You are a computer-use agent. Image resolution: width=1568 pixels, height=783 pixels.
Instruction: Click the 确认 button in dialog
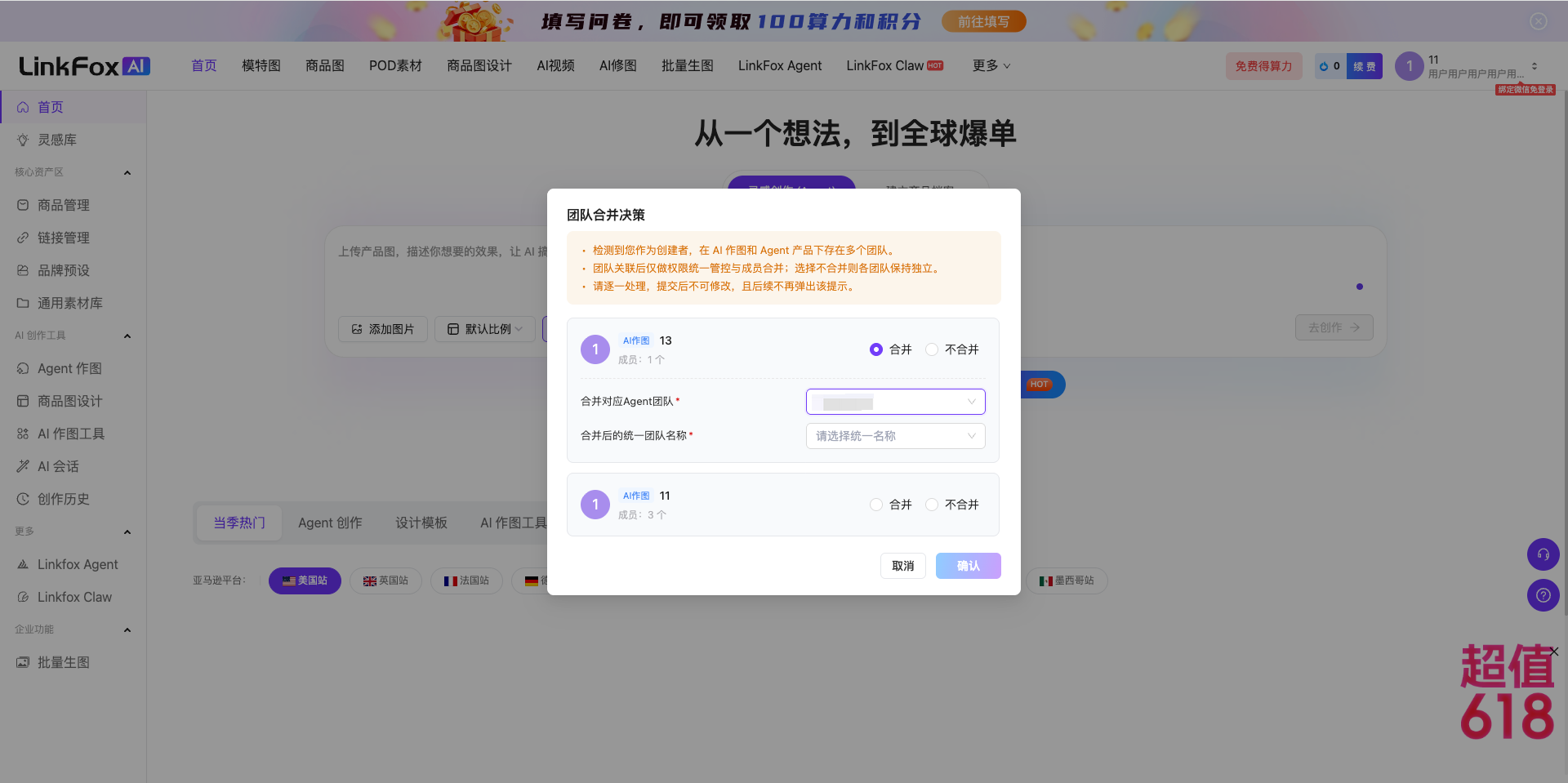point(969,566)
